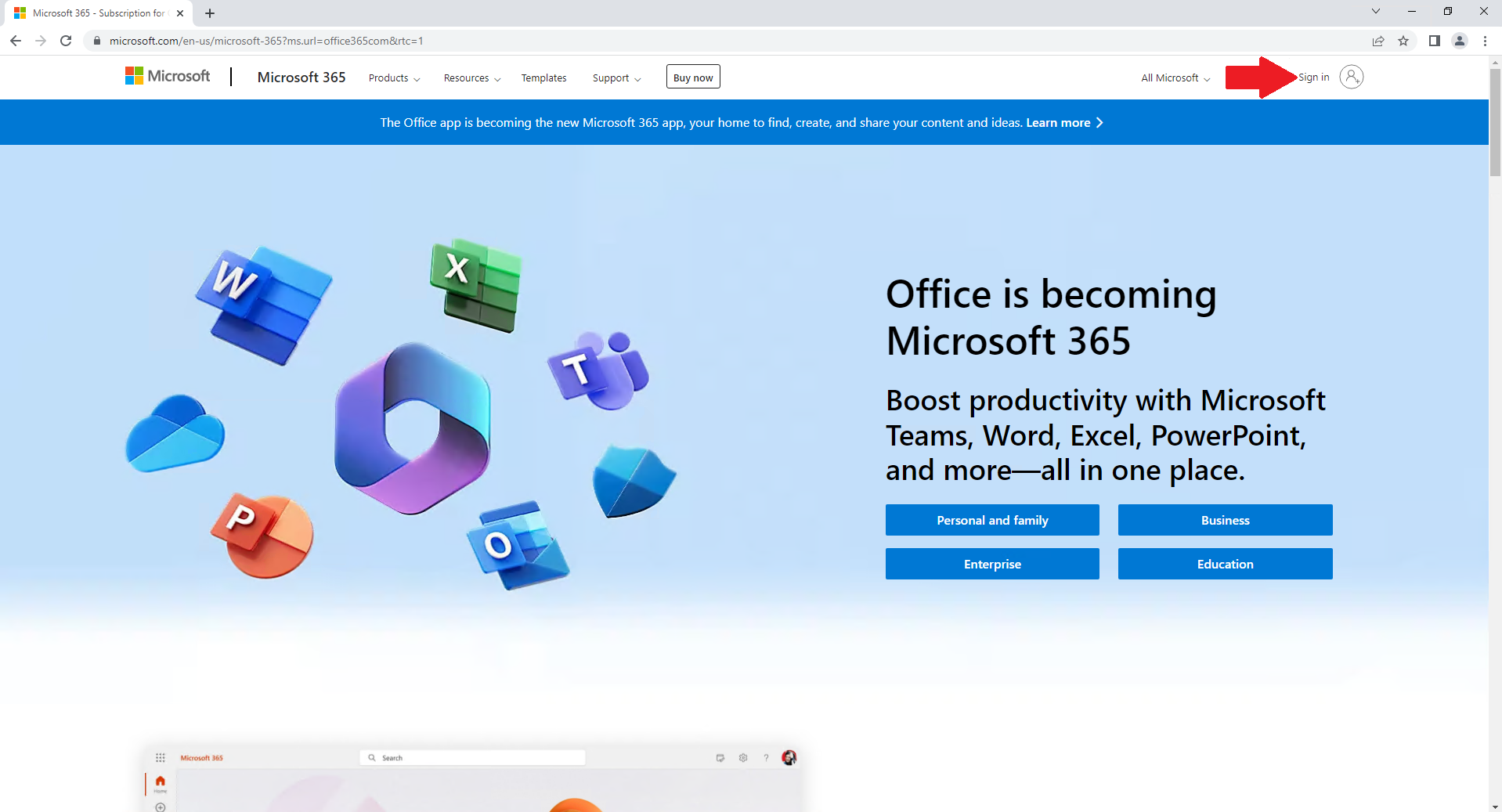Screen dimensions: 1502x812
Task: Open browser side panel icon
Action: click(1434, 41)
